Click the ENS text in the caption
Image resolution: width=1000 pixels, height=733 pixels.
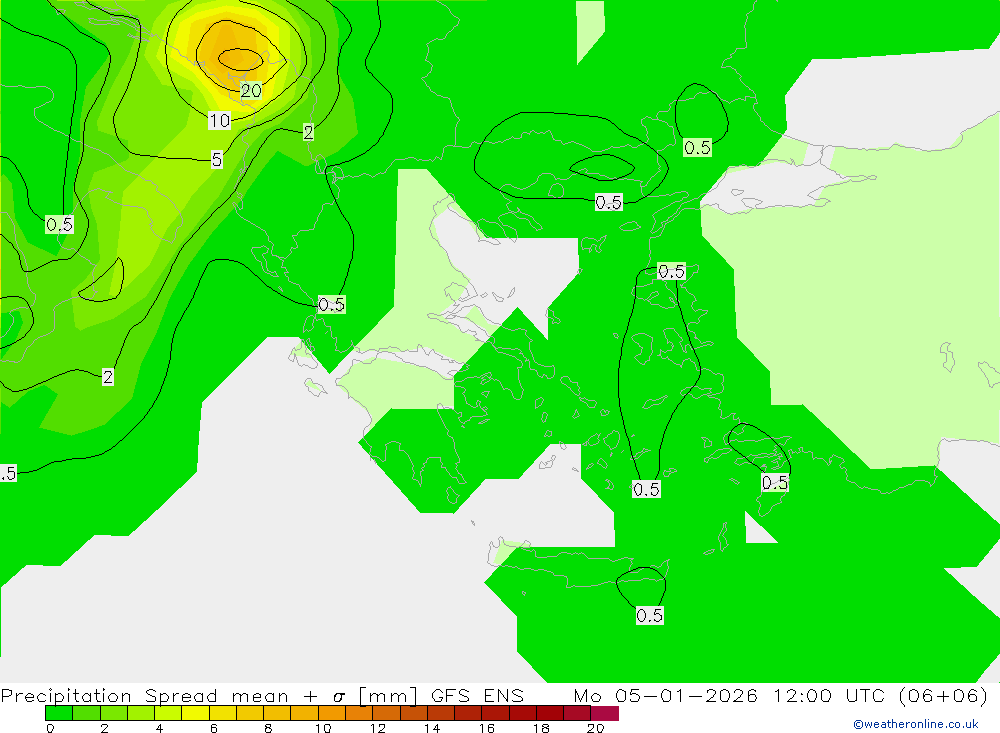coord(504,695)
